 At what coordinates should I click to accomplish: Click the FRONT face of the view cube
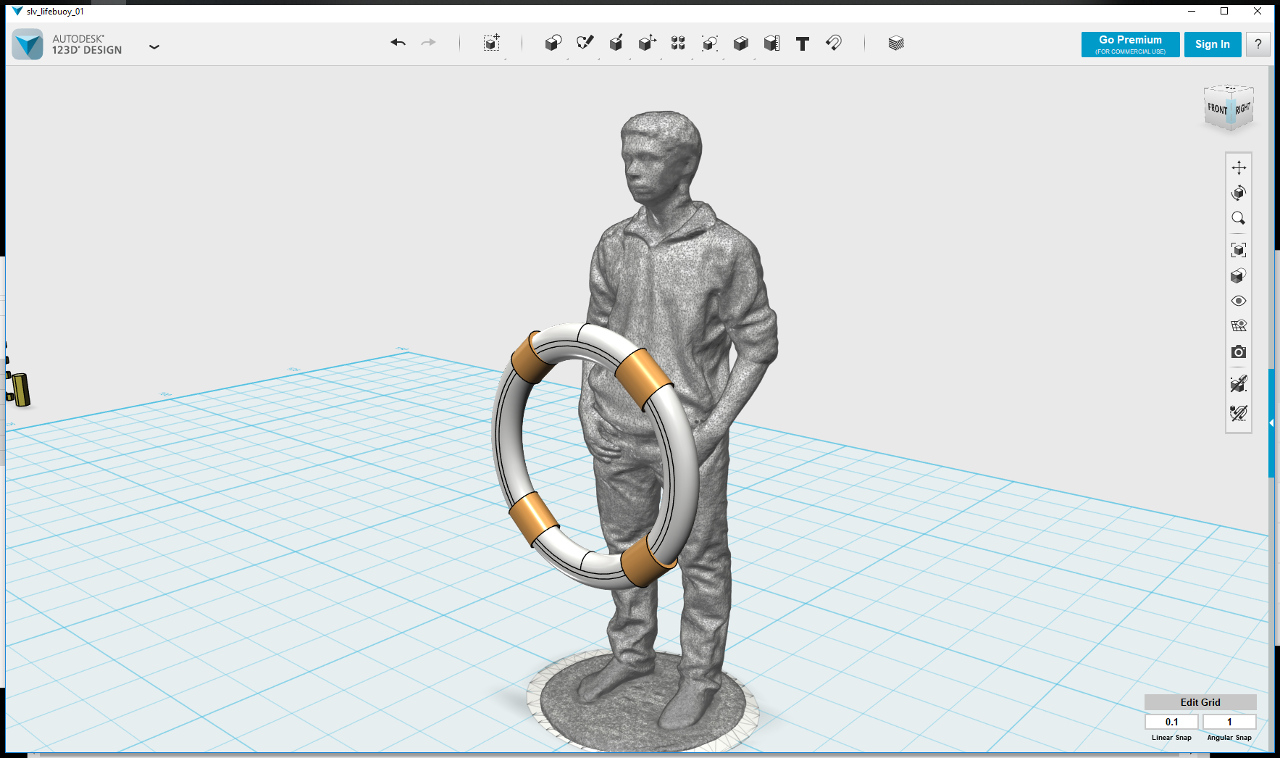point(1217,109)
